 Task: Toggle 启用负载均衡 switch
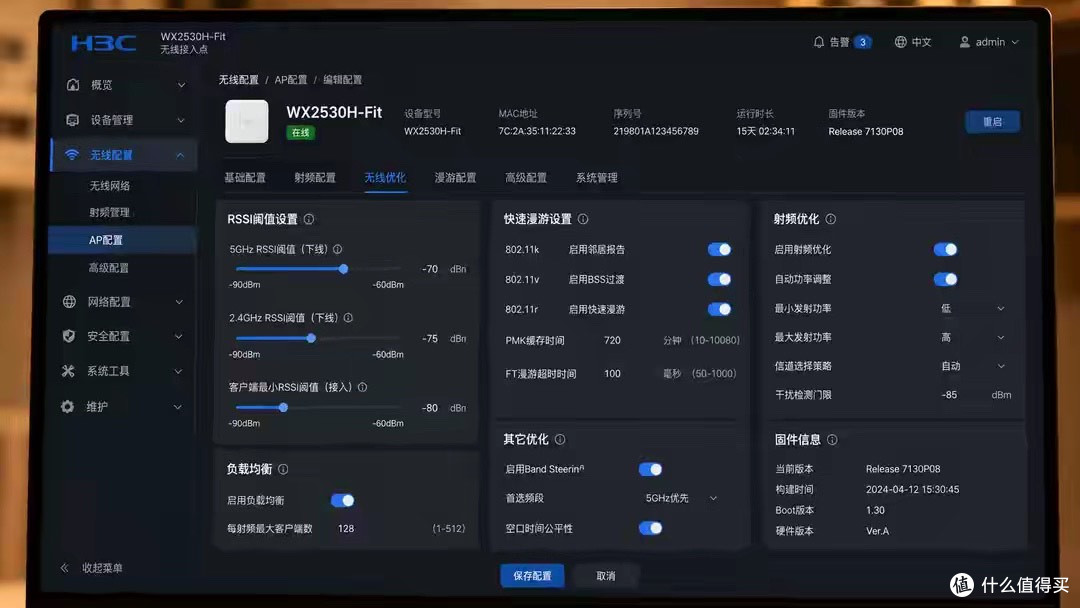[342, 500]
